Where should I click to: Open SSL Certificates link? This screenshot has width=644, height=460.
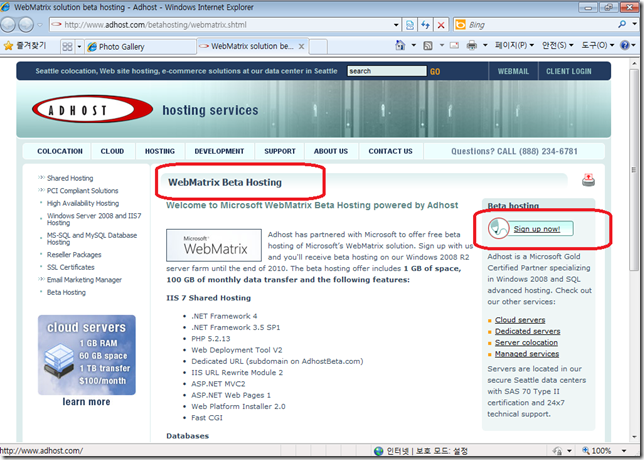[71, 267]
